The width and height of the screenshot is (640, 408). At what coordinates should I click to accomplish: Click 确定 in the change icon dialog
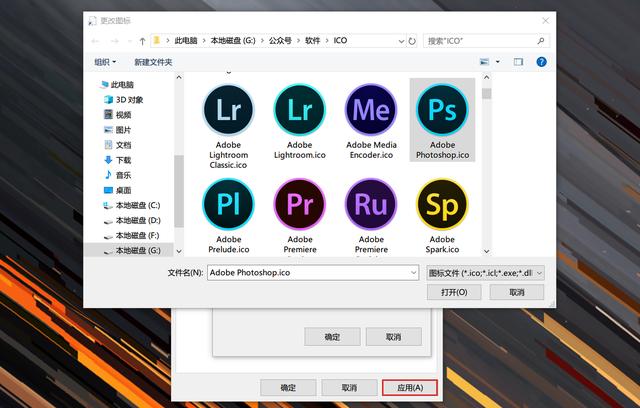tap(332, 337)
